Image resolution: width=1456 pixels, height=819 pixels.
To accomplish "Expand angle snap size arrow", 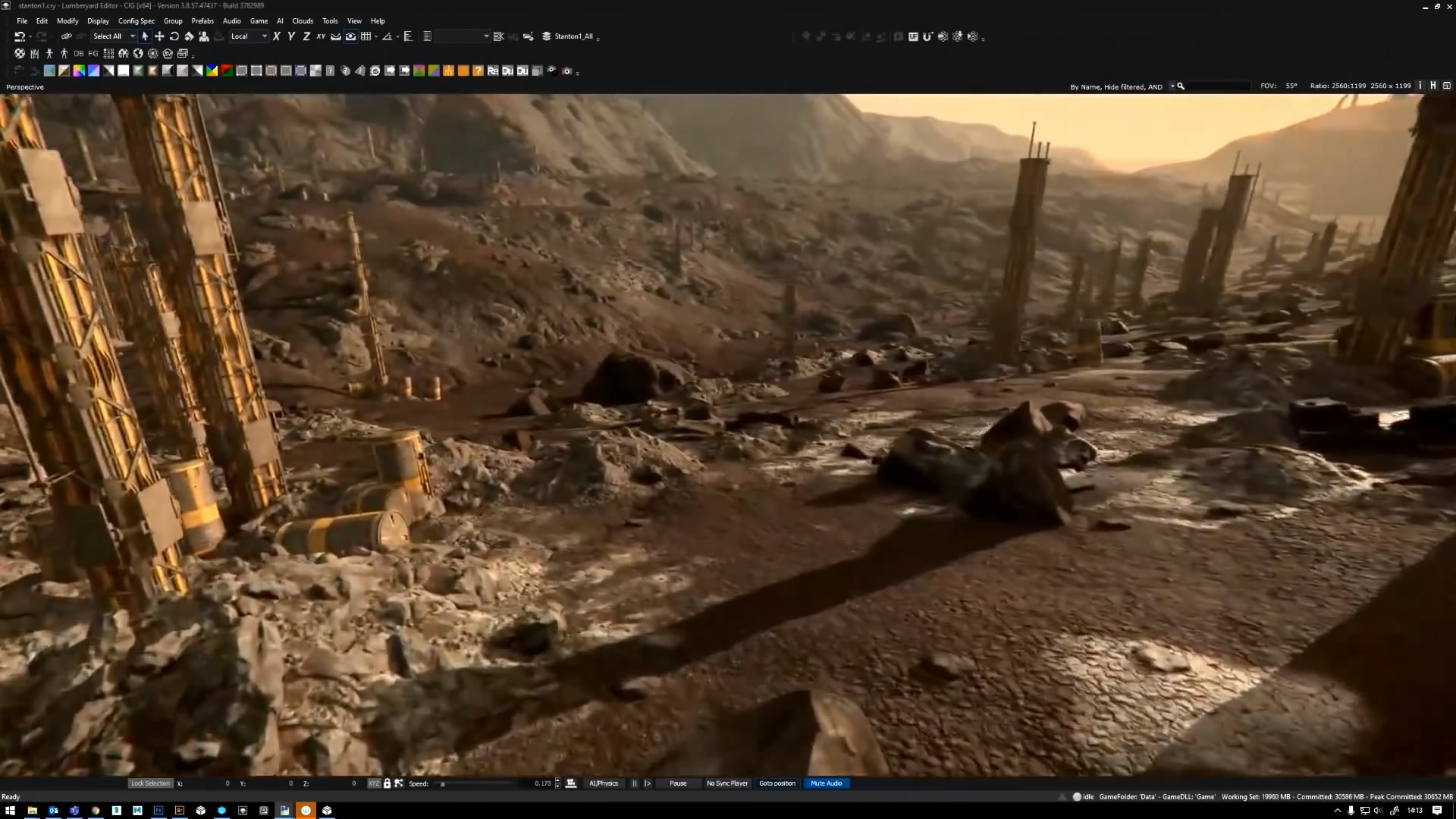I will (x=397, y=36).
